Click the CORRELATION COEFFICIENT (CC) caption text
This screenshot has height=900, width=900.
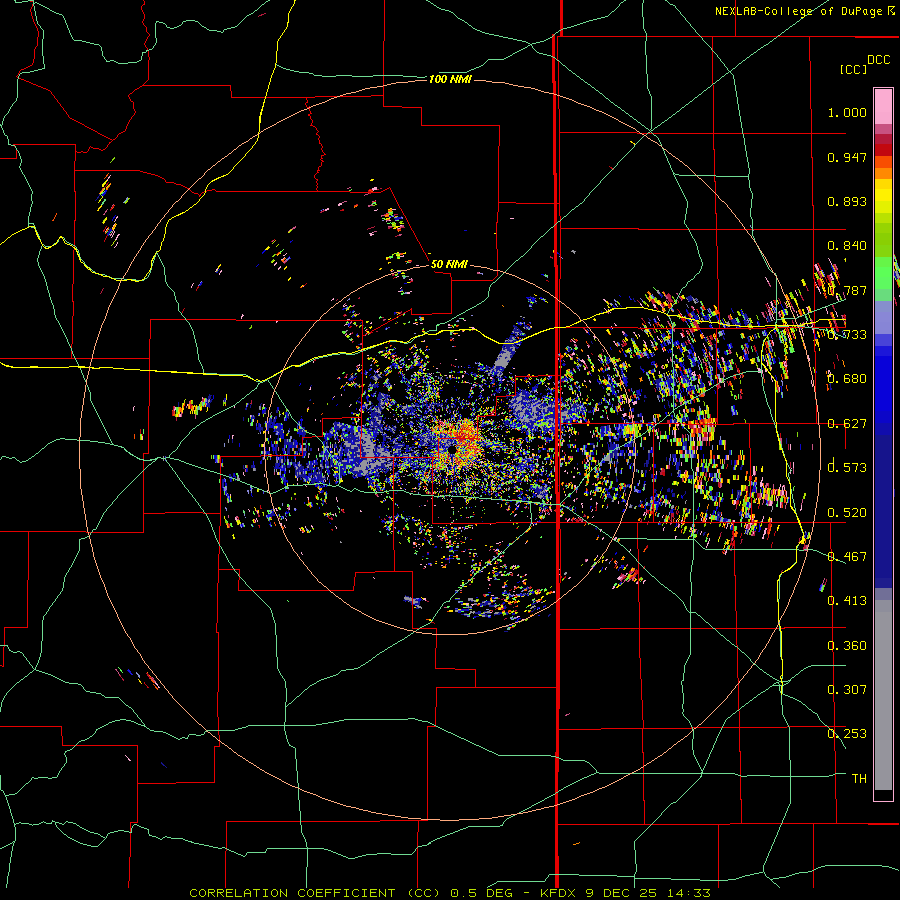(x=314, y=893)
